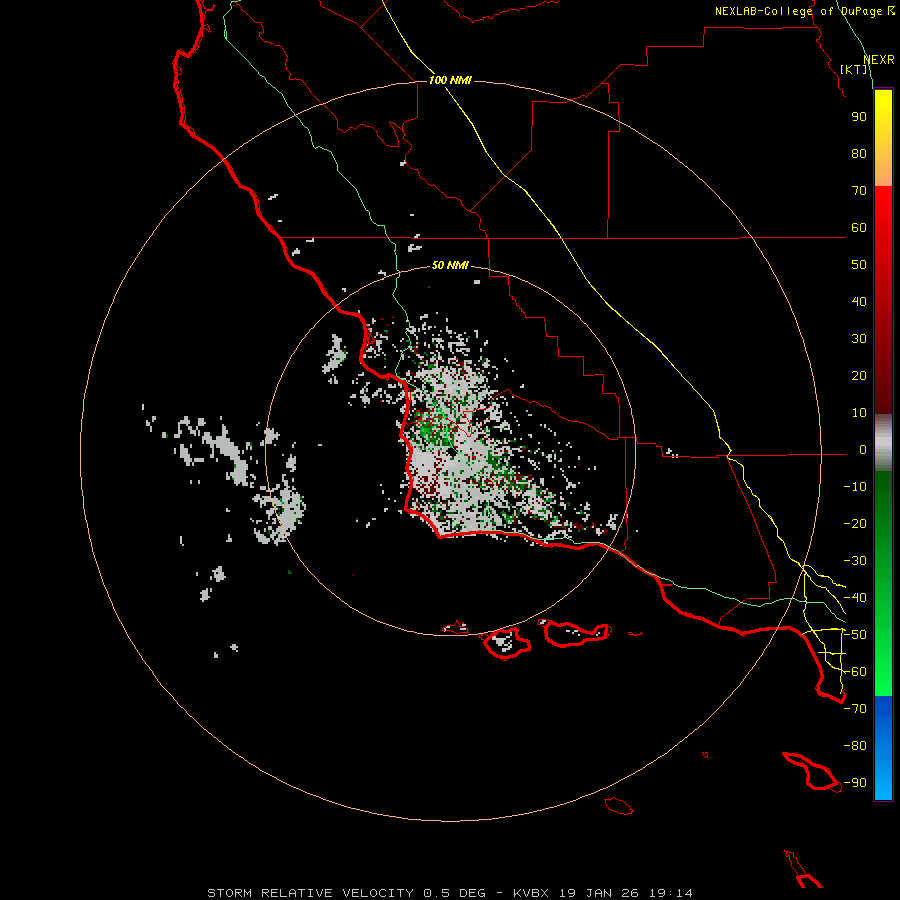Click the -10 value on velocity scale
The image size is (900, 900).
point(855,487)
